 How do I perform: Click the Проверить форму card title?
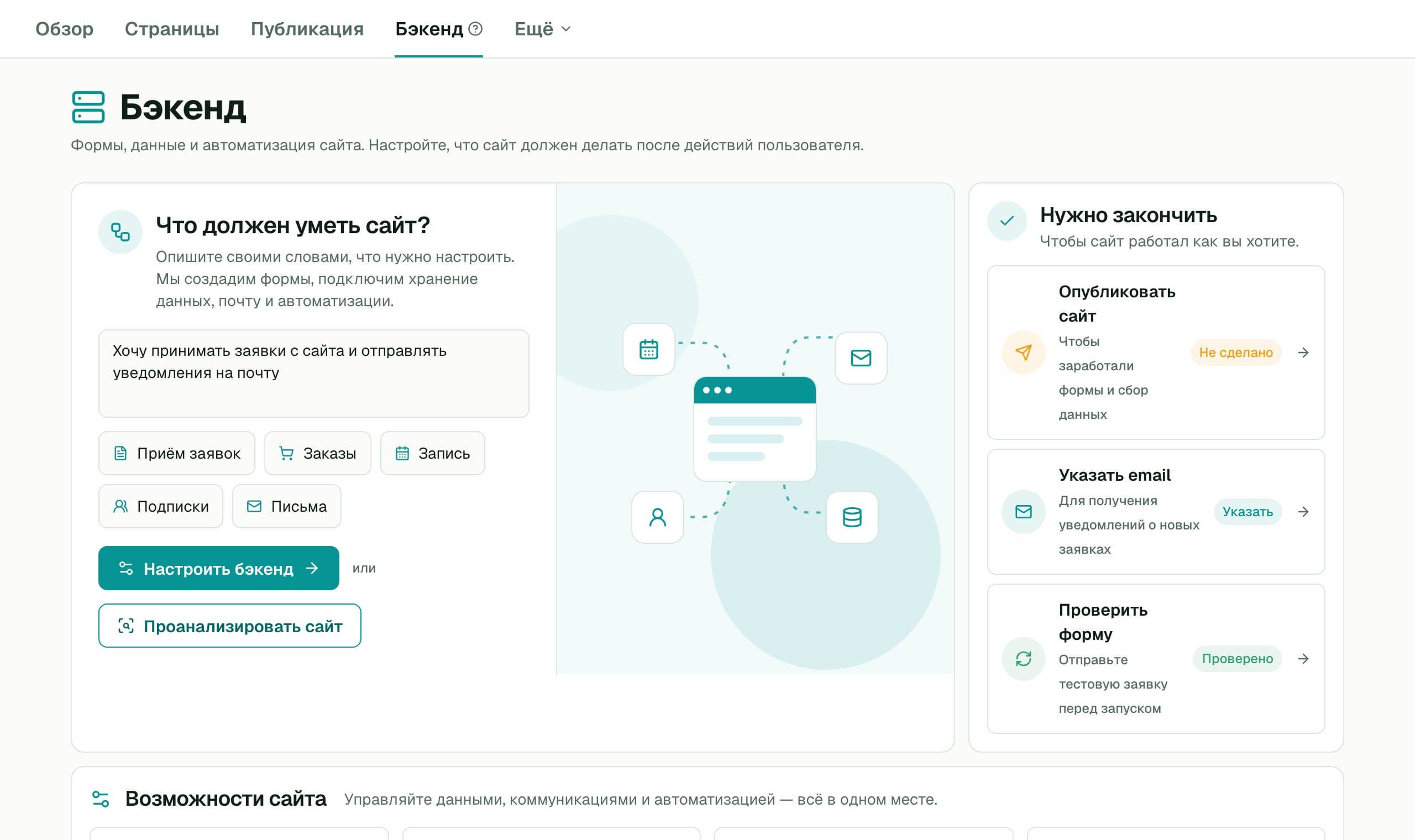point(1103,622)
